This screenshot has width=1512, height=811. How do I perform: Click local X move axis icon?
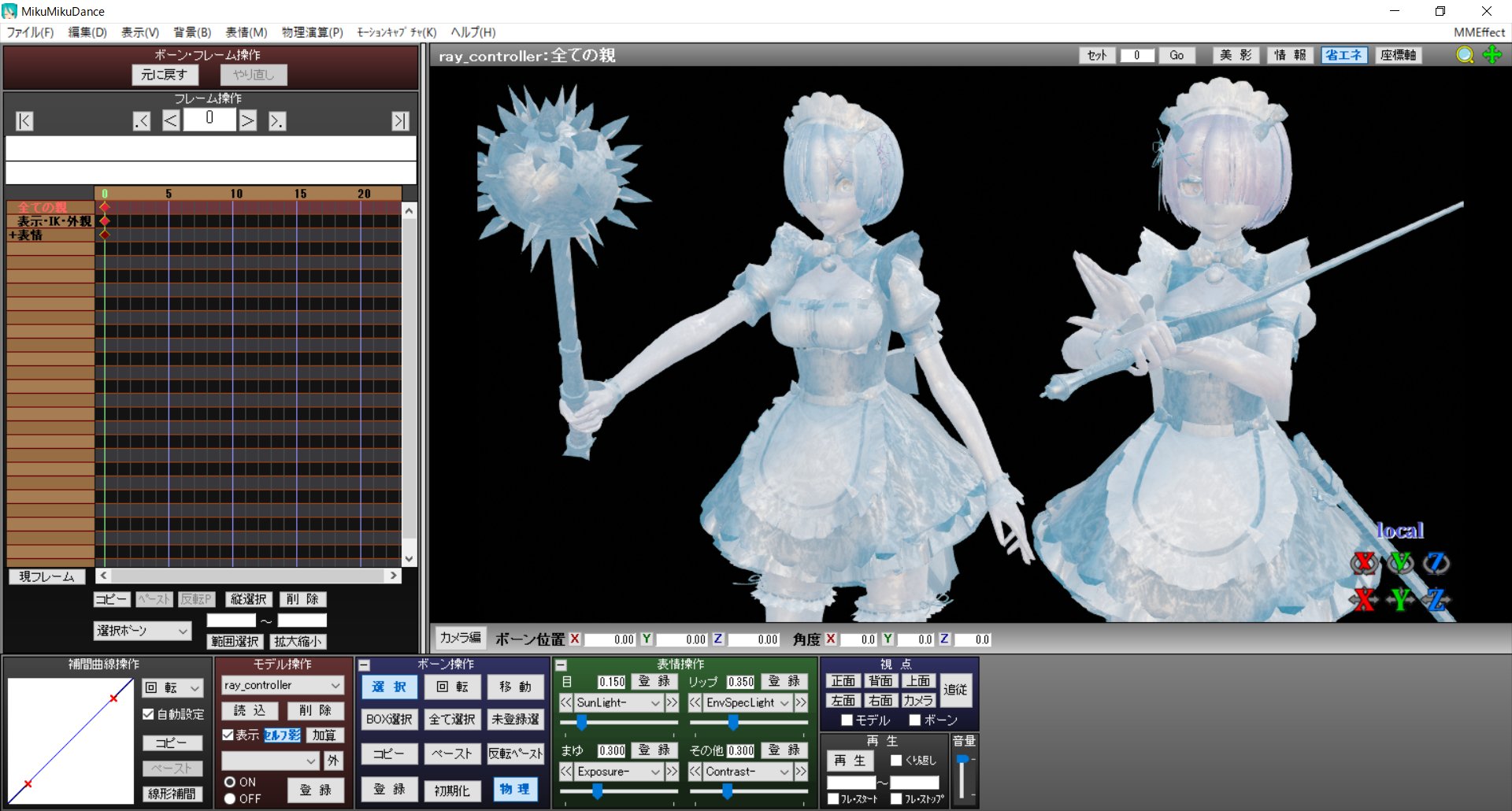[1364, 600]
